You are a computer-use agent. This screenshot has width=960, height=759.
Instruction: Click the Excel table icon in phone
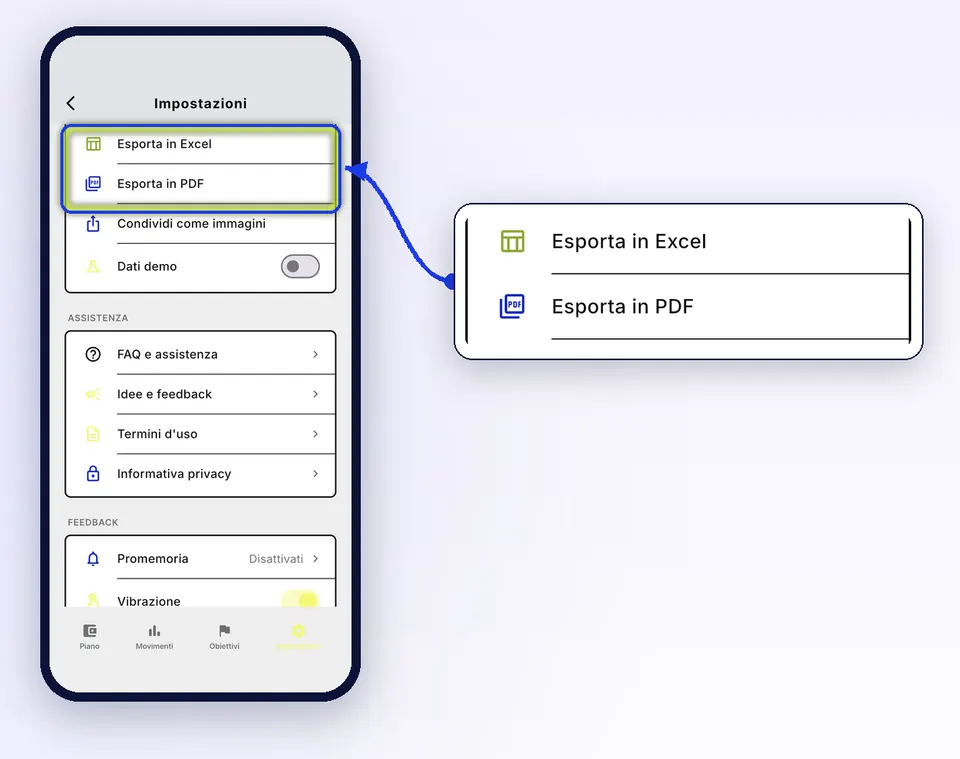(x=93, y=144)
